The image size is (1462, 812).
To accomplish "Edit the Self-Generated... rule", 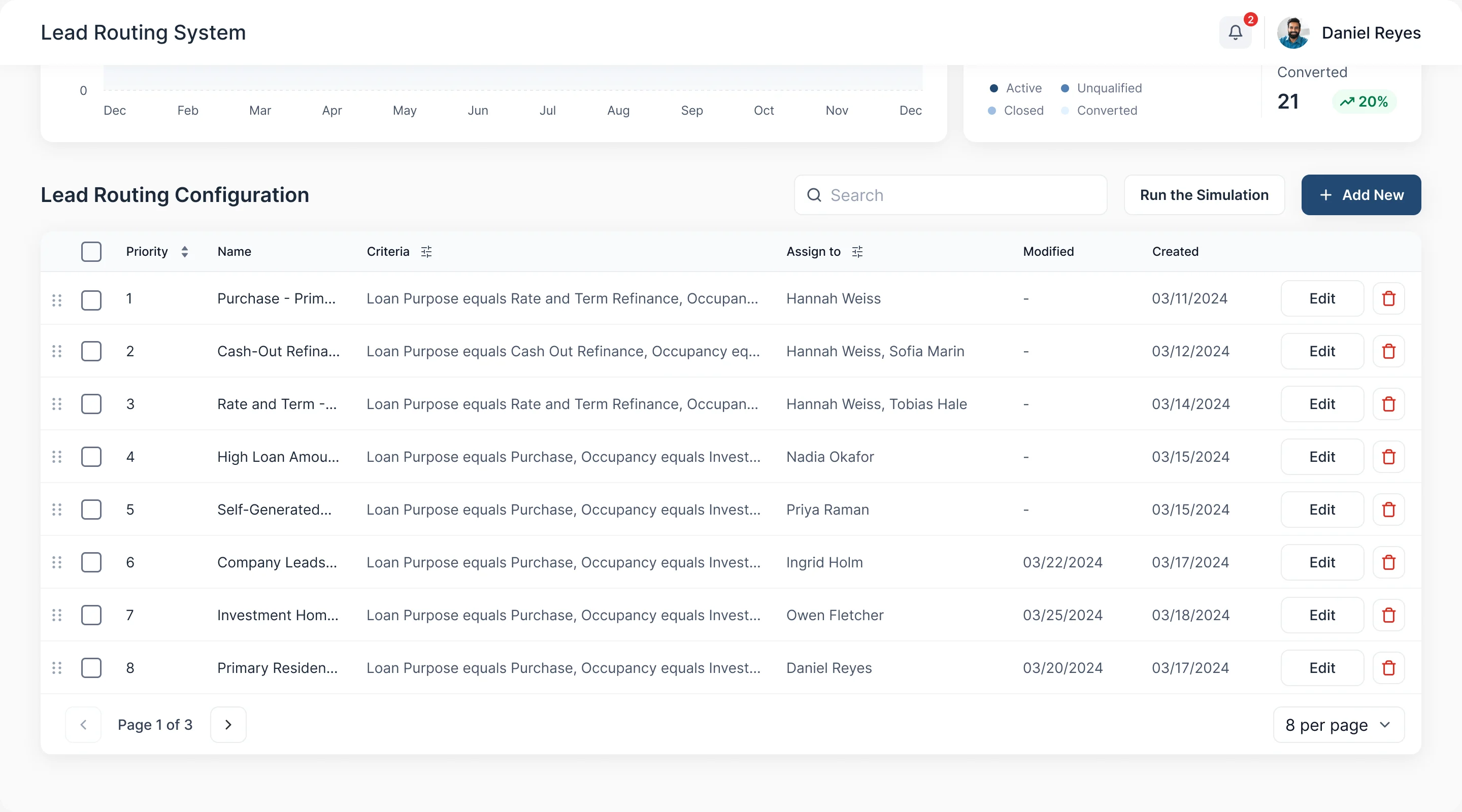I will (1322, 510).
